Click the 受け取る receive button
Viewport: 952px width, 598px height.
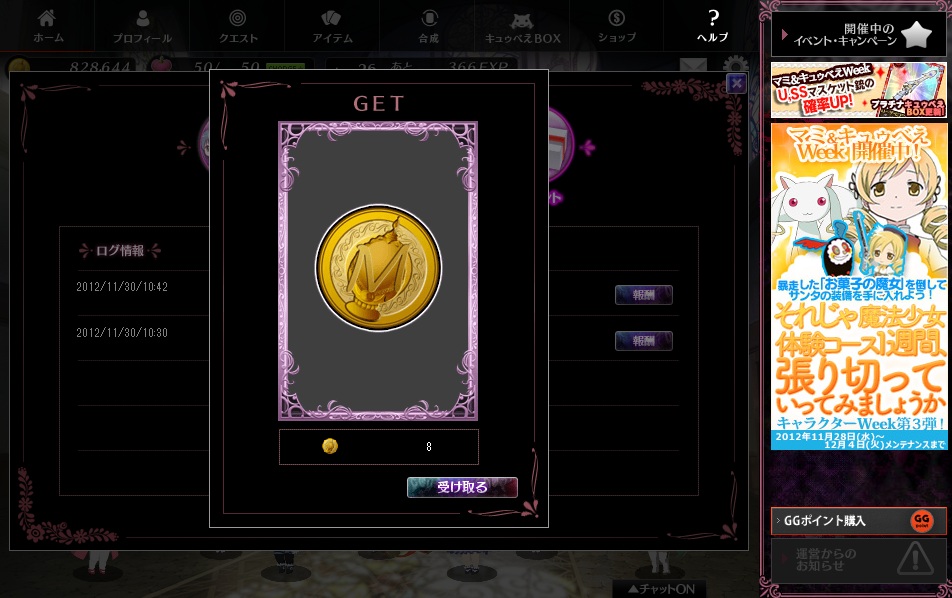pos(462,487)
